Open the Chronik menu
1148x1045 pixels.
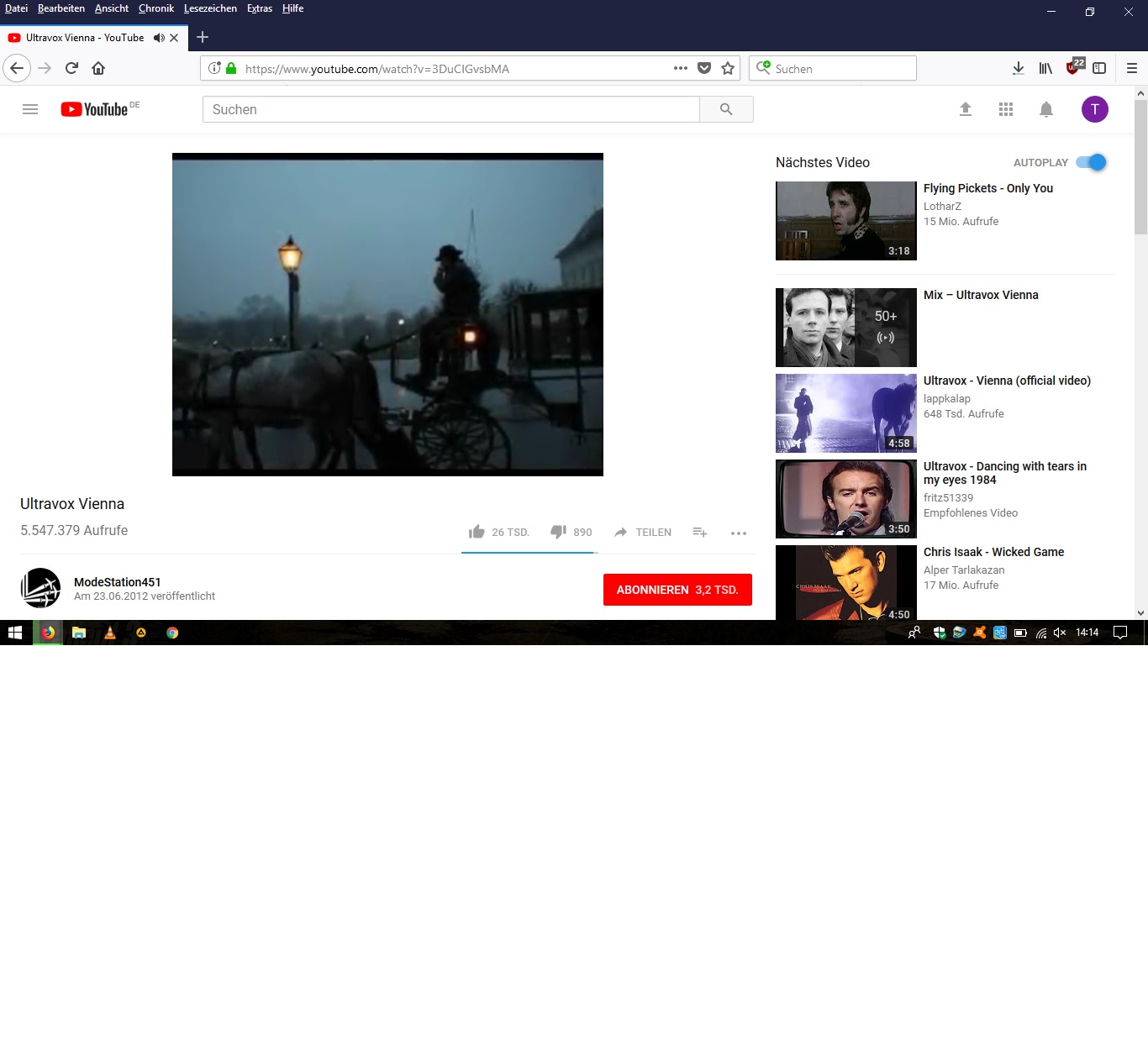(x=156, y=8)
